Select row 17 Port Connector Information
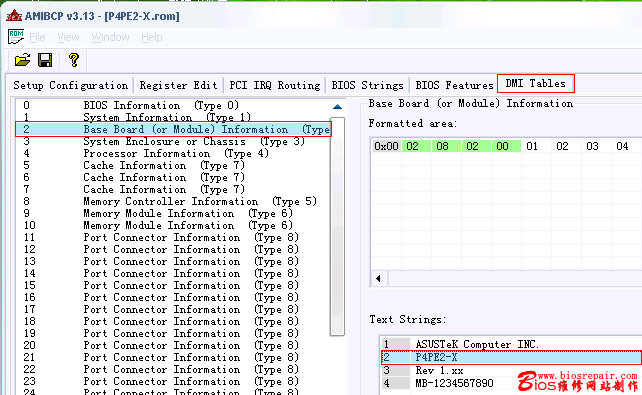The image size is (642, 395). [x=173, y=309]
